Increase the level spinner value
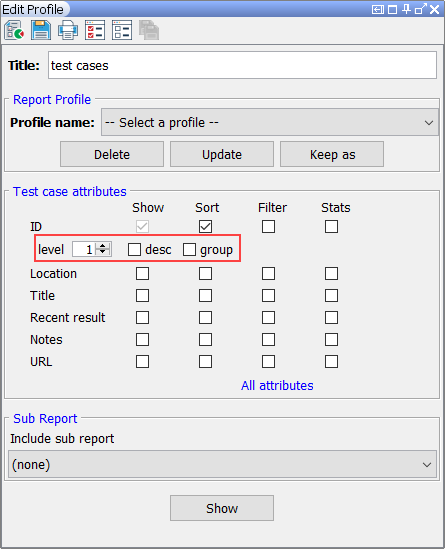This screenshot has height=549, width=445. (x=103, y=246)
